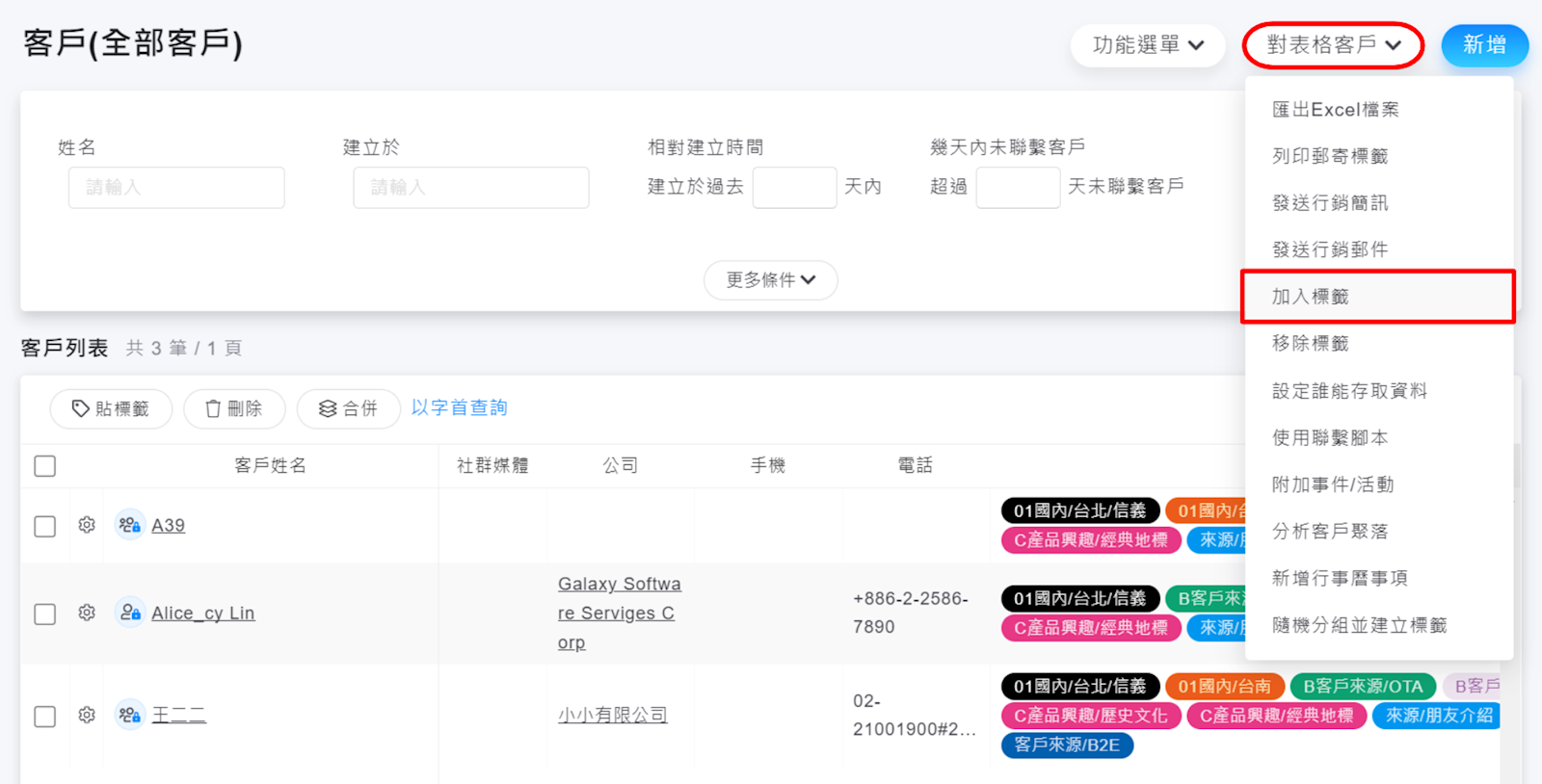Check the checkbox for the A39 row

[x=45, y=526]
